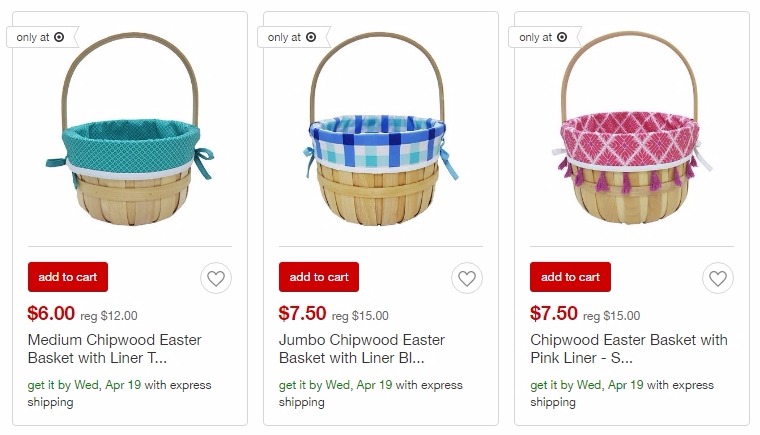Add Pink Liner Chipwood basket to cart
The image size is (760, 435).
[x=570, y=277]
